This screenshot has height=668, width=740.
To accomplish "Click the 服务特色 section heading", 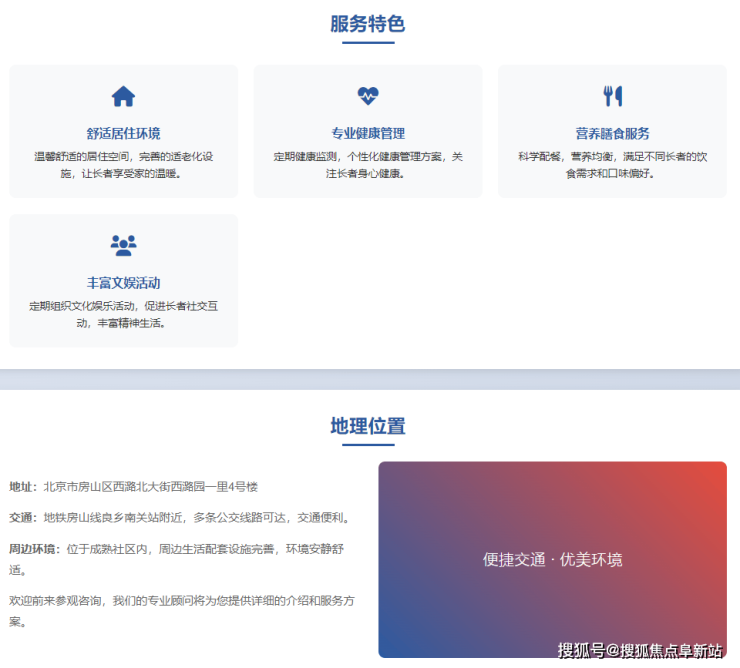I will pos(368,24).
